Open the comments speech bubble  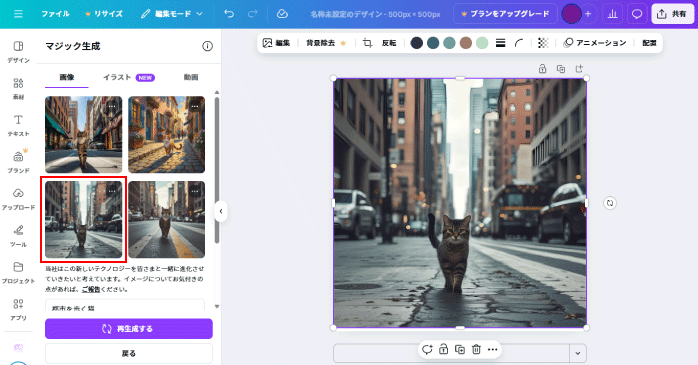click(637, 14)
